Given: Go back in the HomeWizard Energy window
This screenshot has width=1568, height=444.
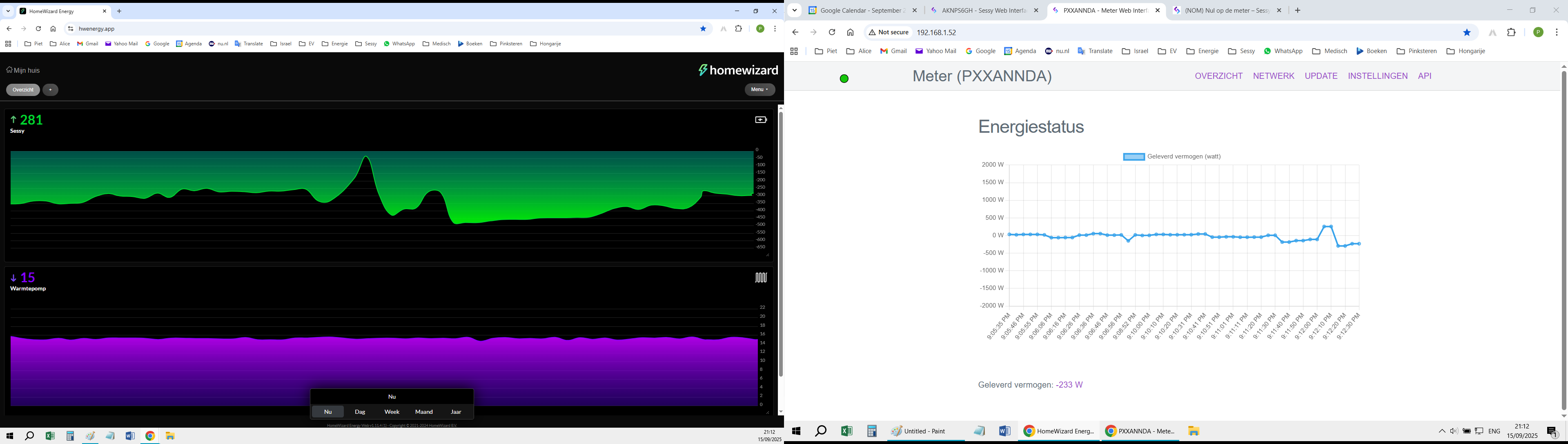Looking at the screenshot, I should click(9, 29).
